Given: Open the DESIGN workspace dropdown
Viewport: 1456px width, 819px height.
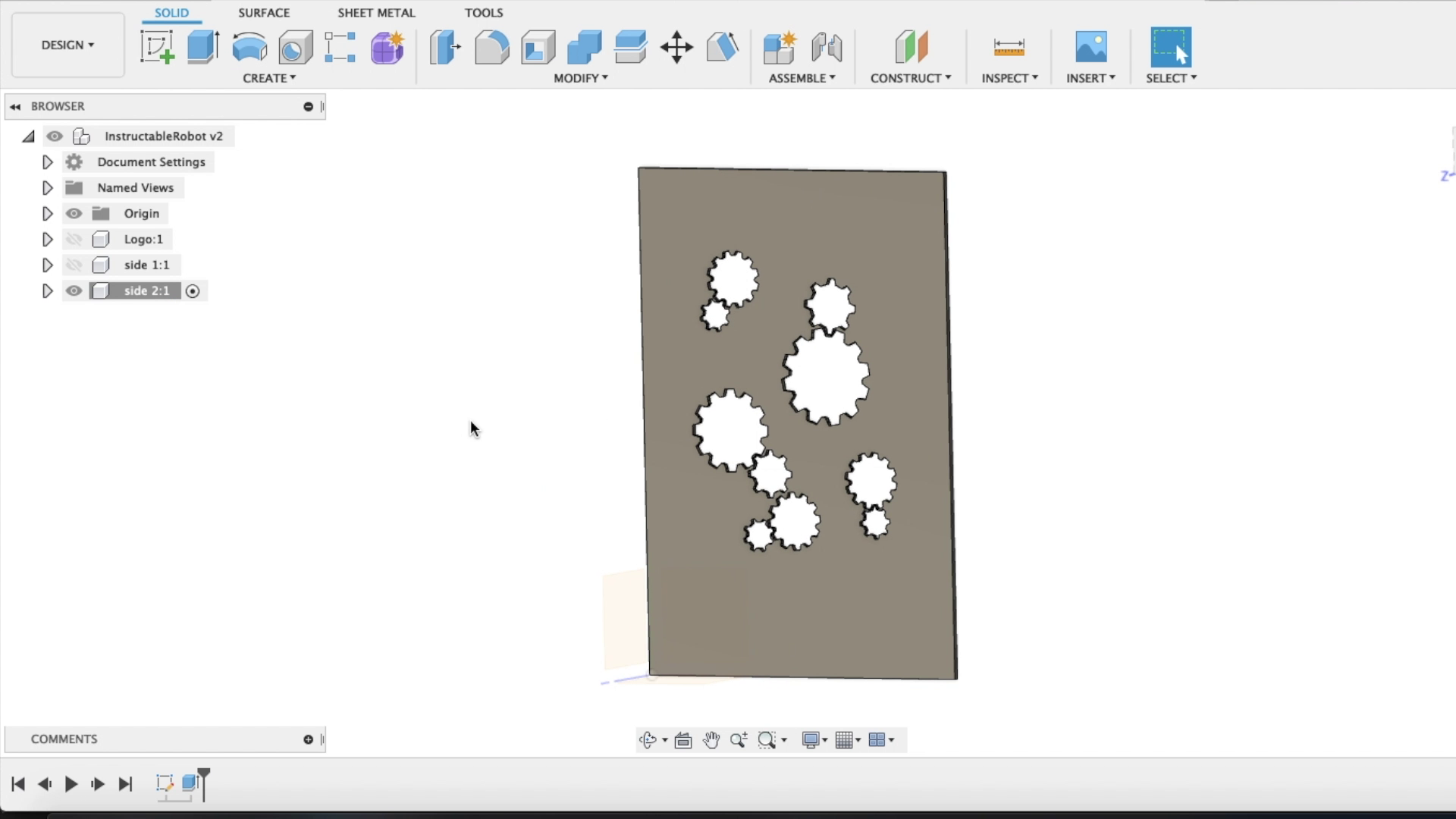Looking at the screenshot, I should (67, 45).
